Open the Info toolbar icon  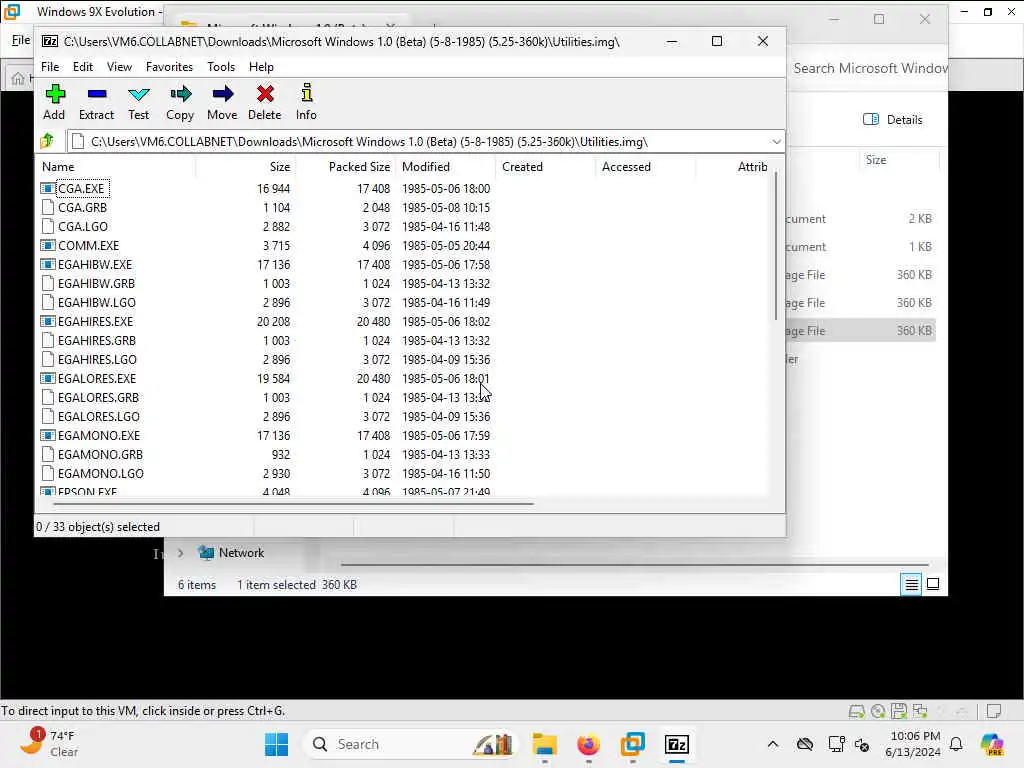306,102
